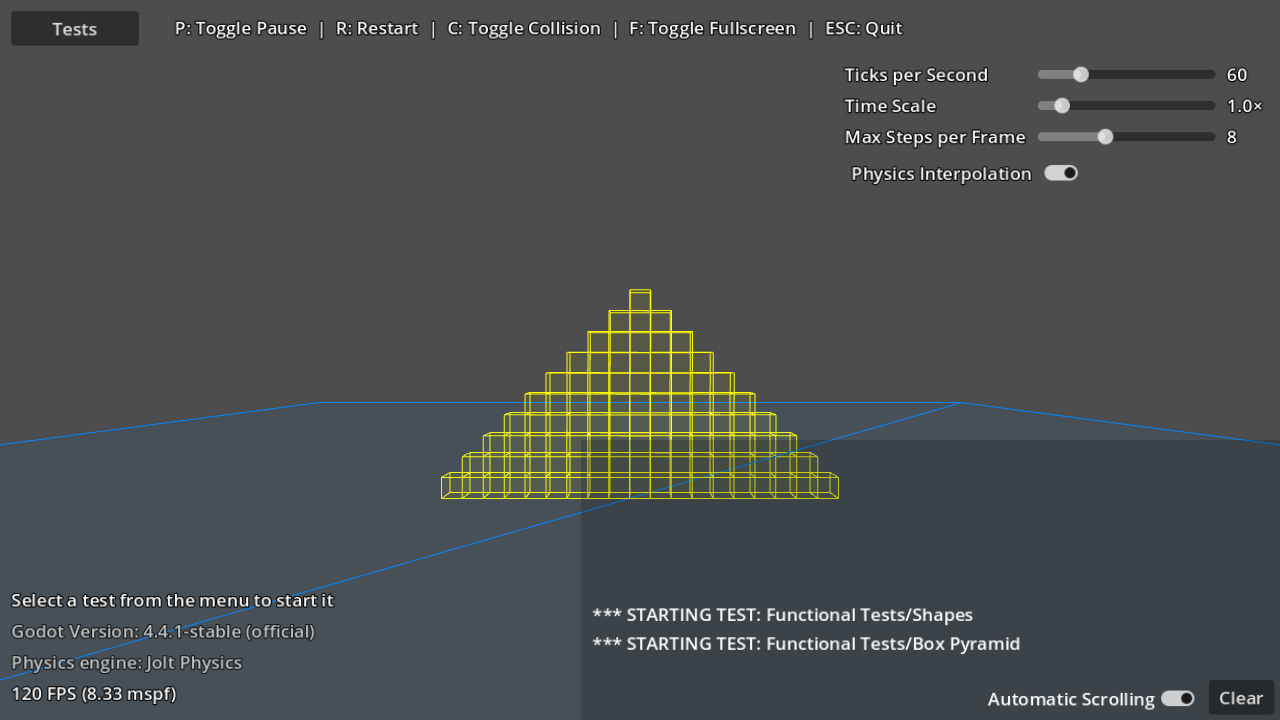Click the 'R: Restart' shortcut hint
The width and height of the screenshot is (1280, 720).
coord(377,28)
